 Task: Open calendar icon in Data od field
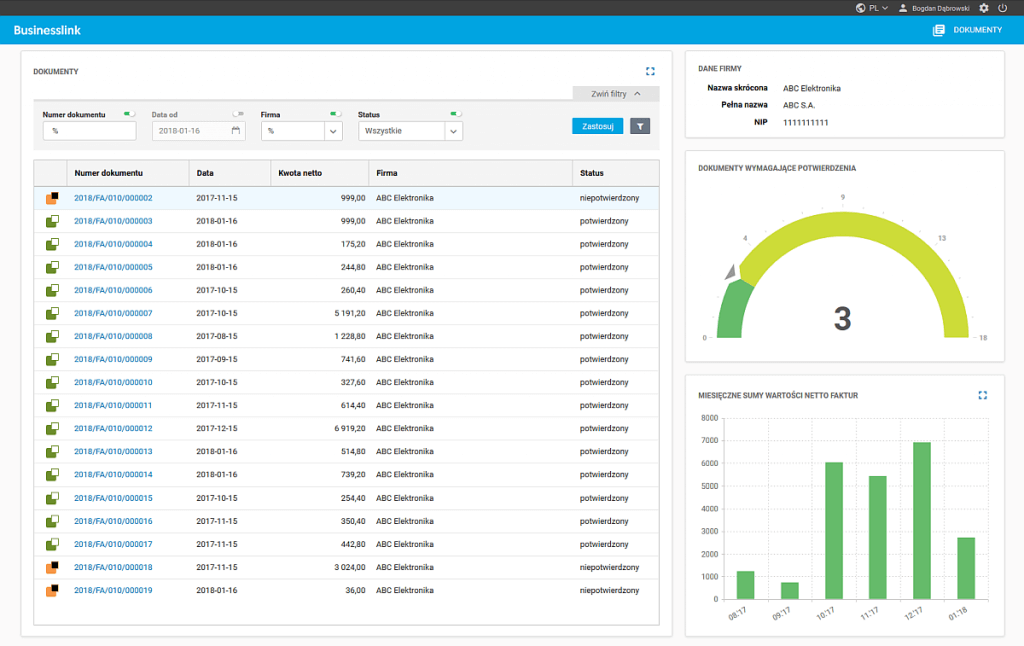[236, 131]
